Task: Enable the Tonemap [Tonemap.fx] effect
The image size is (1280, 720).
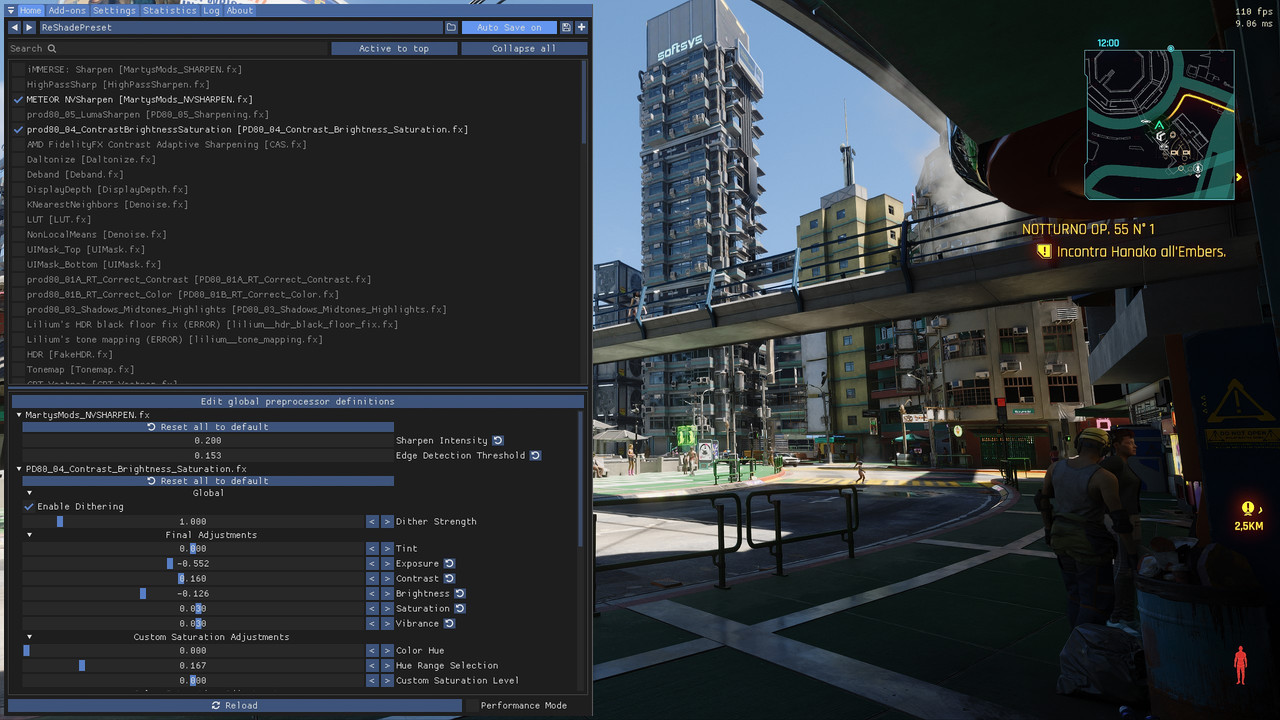Action: coord(18,370)
